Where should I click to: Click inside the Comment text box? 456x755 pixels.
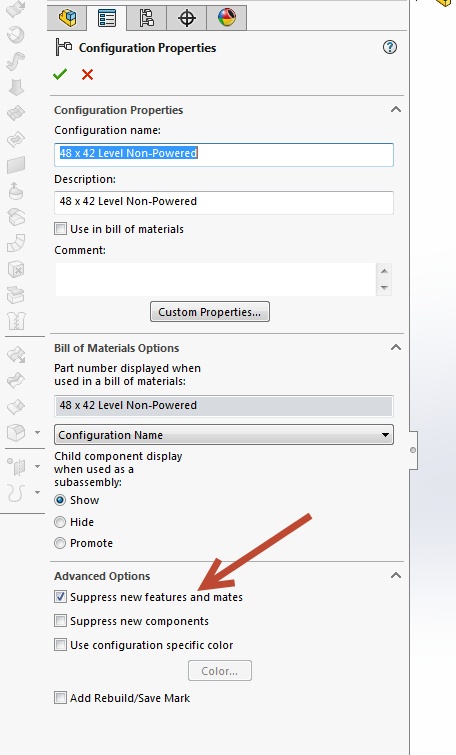216,279
